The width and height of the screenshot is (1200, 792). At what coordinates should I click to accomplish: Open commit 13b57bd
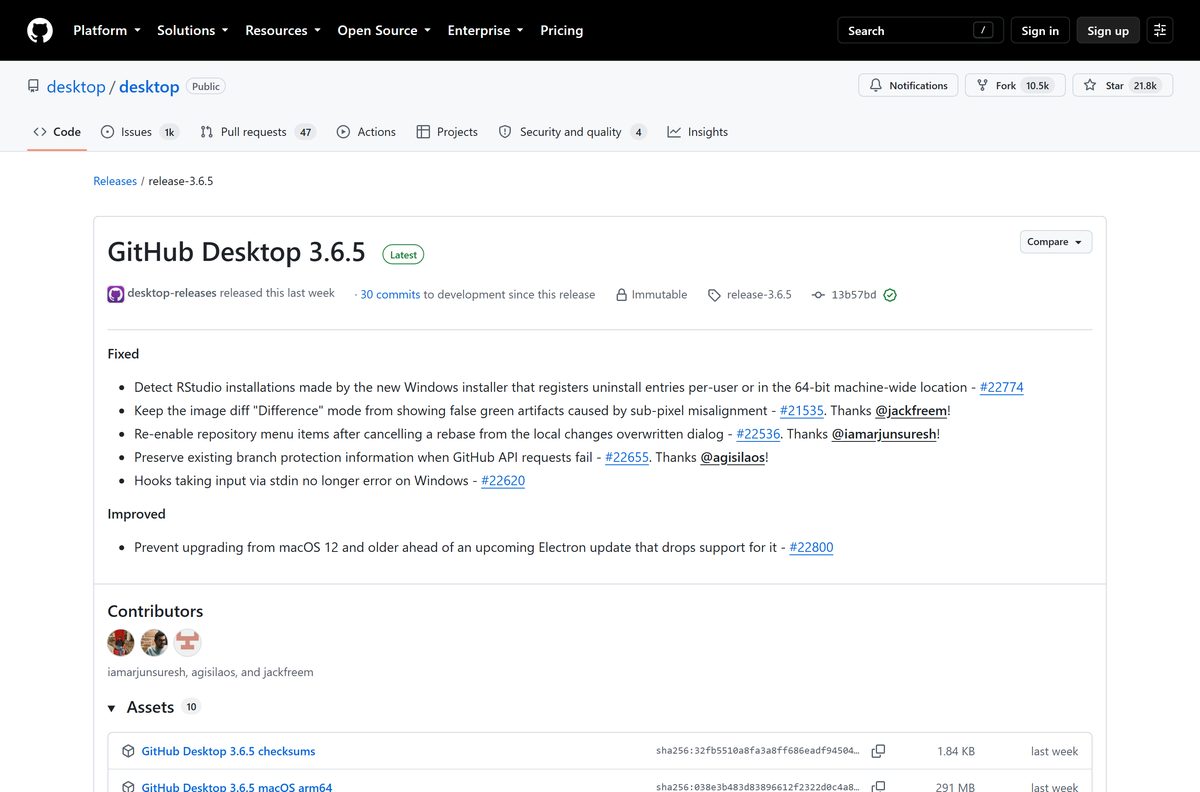(x=854, y=295)
